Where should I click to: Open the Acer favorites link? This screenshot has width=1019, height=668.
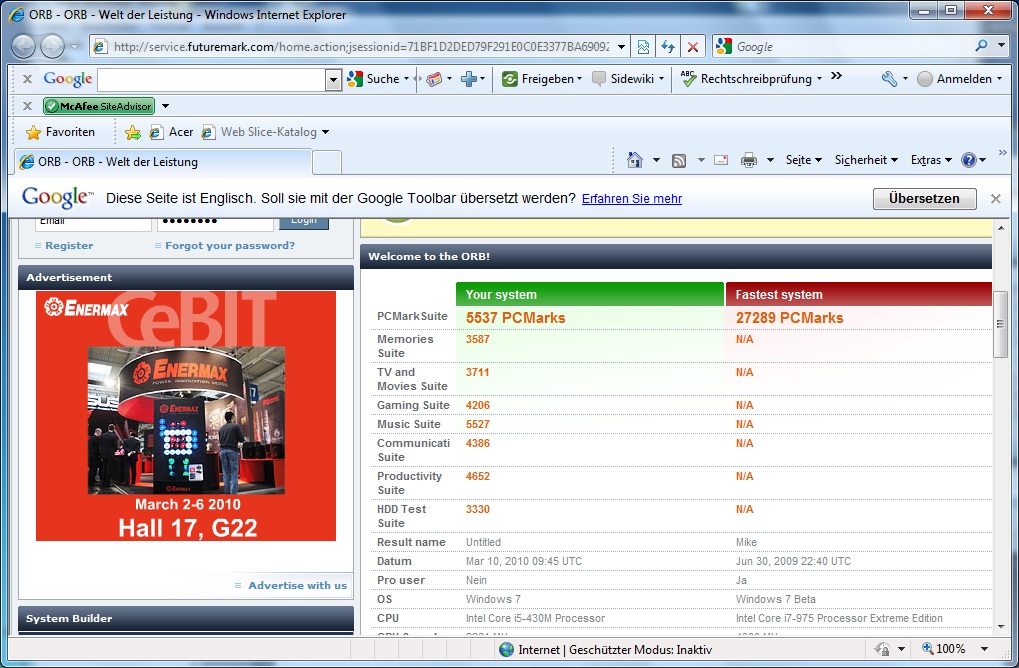point(171,132)
